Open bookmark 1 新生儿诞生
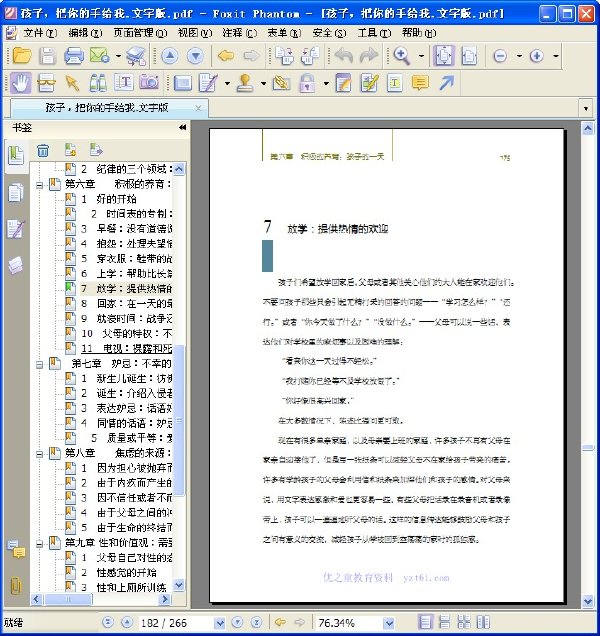This screenshot has height=636, width=600. [126, 378]
